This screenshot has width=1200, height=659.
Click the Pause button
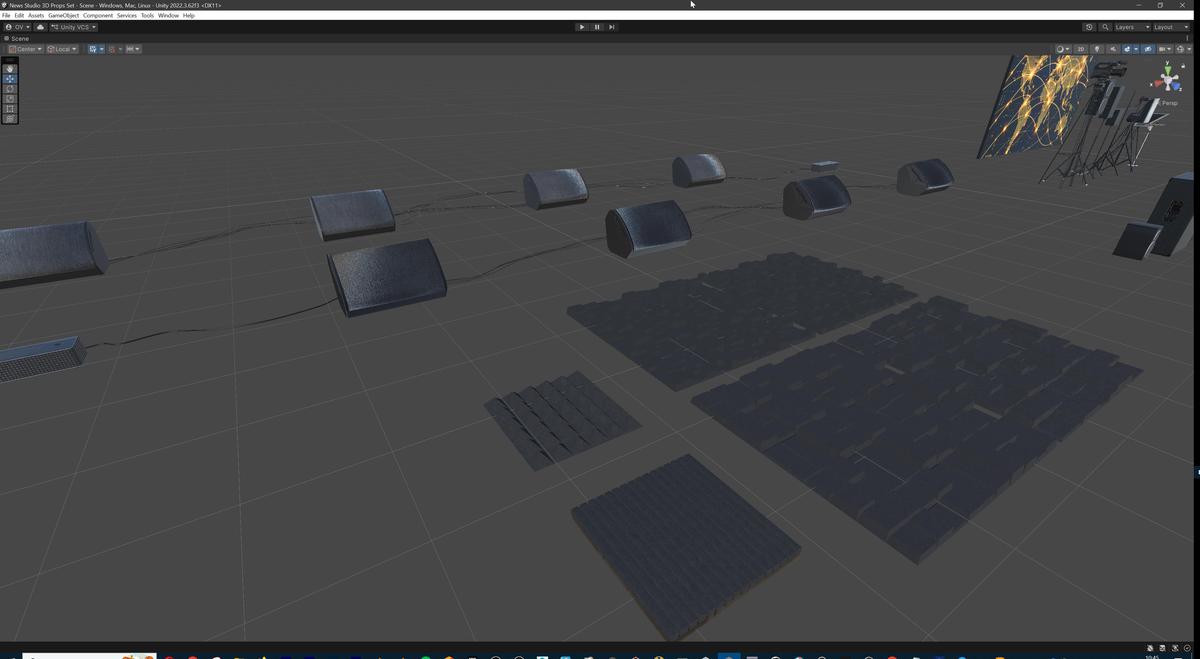click(597, 27)
